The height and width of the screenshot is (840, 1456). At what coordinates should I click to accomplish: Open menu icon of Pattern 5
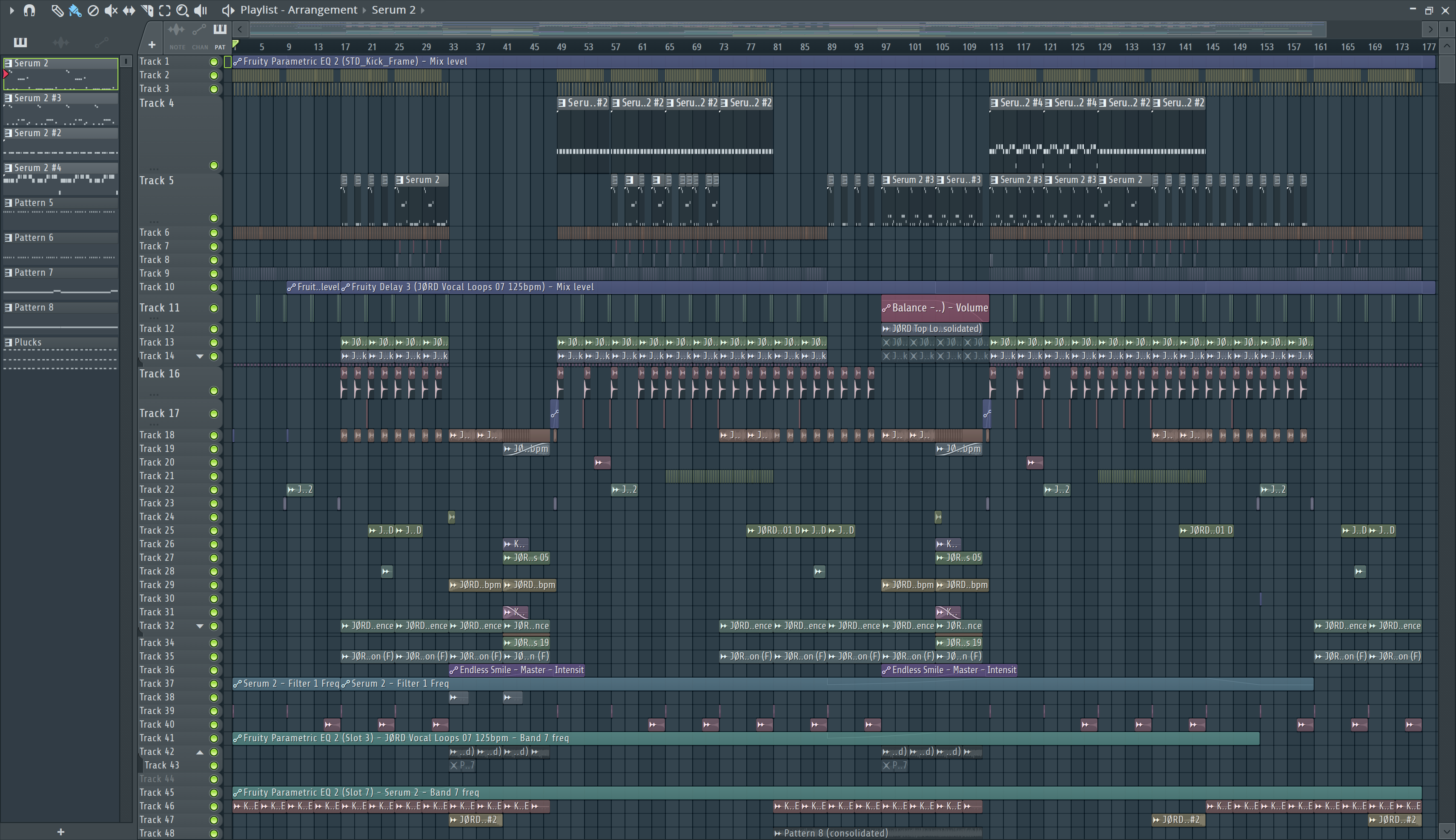pyautogui.click(x=8, y=203)
